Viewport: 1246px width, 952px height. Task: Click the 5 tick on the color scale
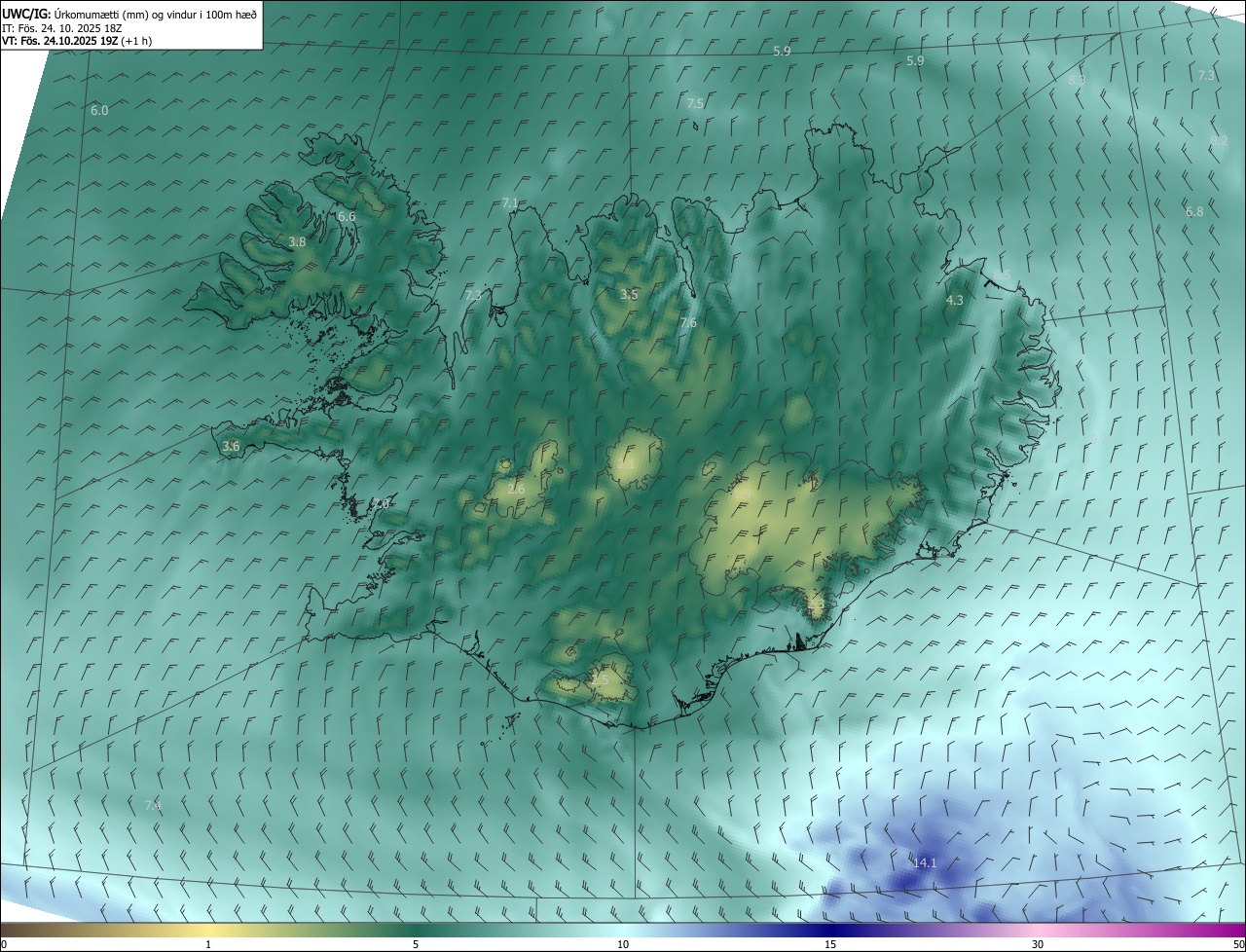416,944
